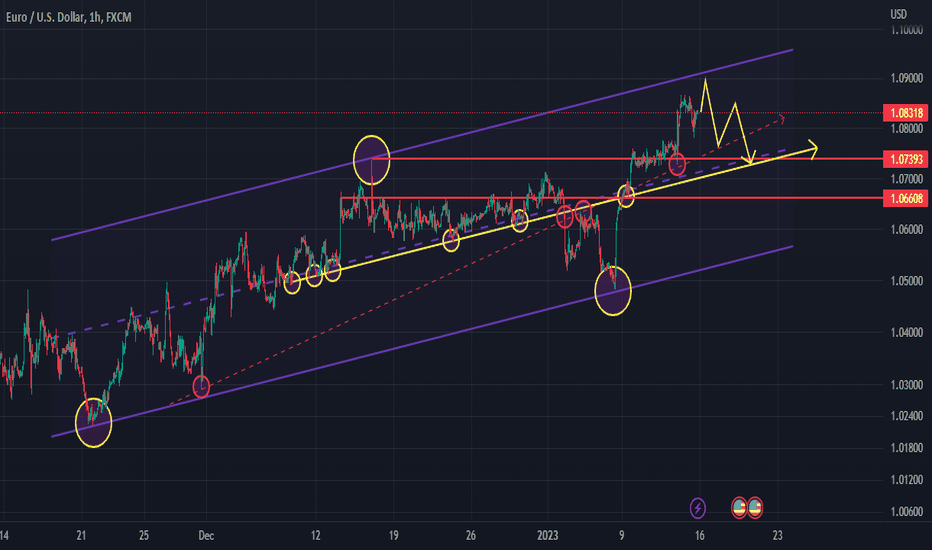Click the 1.07000 price axis value
Screen dimensions: 932x550
click(906, 178)
